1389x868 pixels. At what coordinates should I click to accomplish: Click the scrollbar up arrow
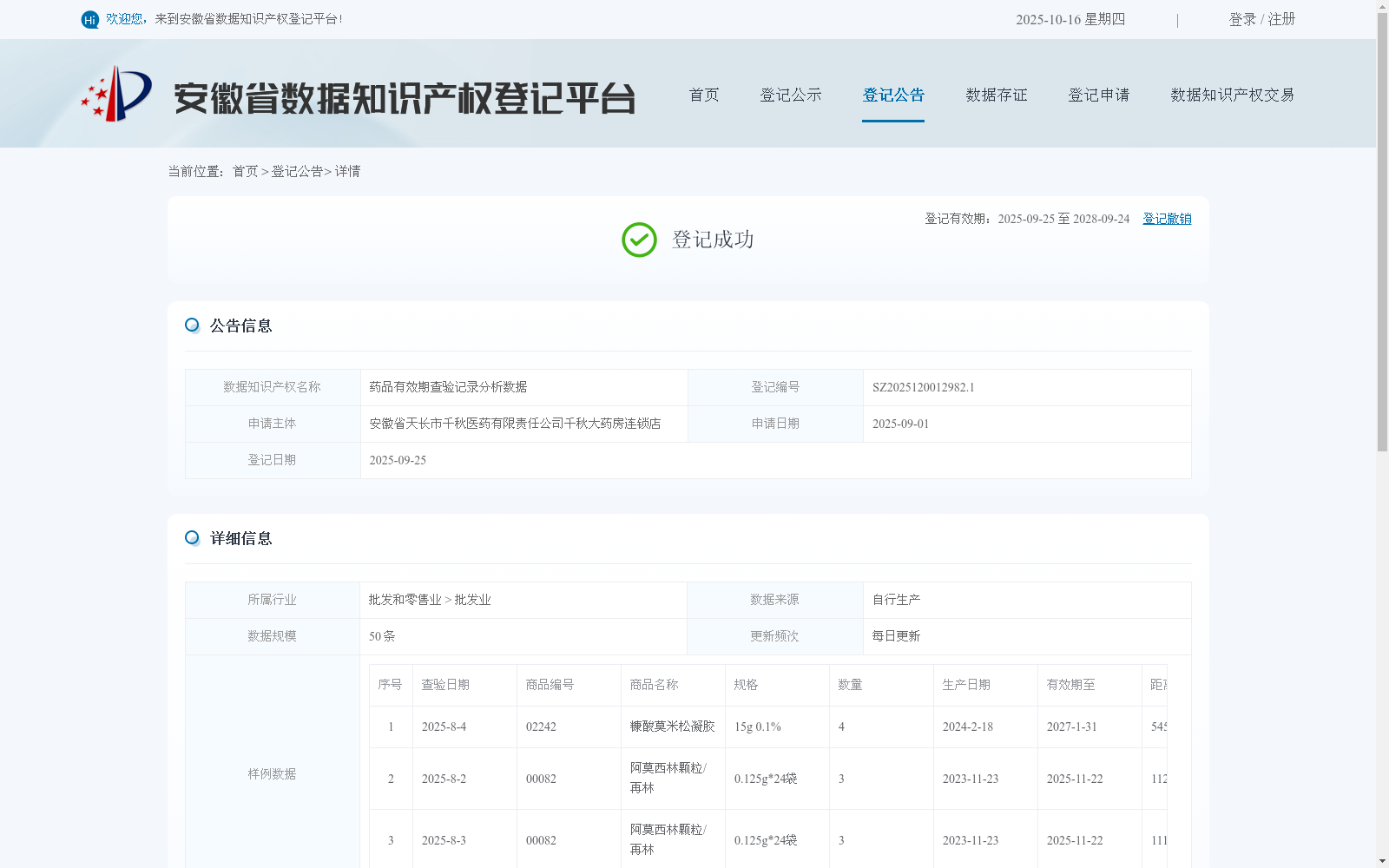[x=1382, y=6]
